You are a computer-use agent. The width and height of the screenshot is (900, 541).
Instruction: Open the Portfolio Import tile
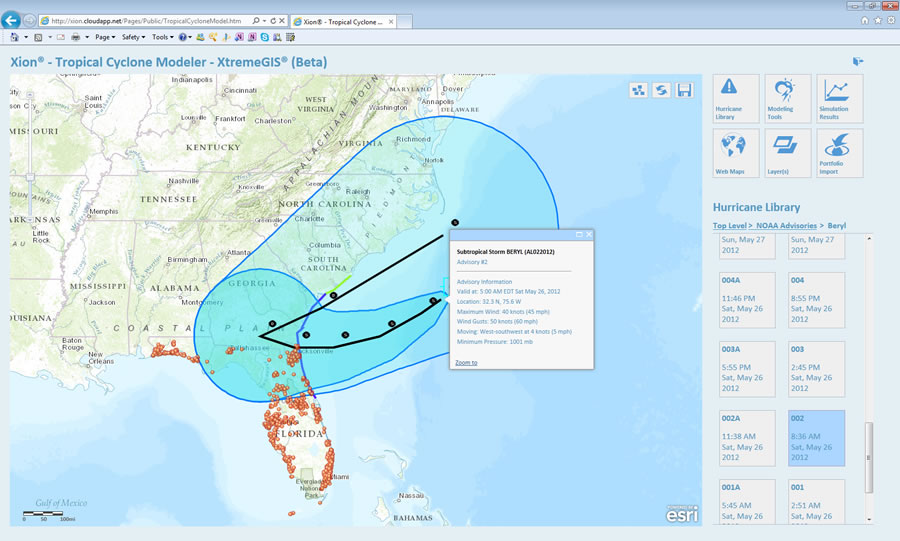pyautogui.click(x=840, y=153)
